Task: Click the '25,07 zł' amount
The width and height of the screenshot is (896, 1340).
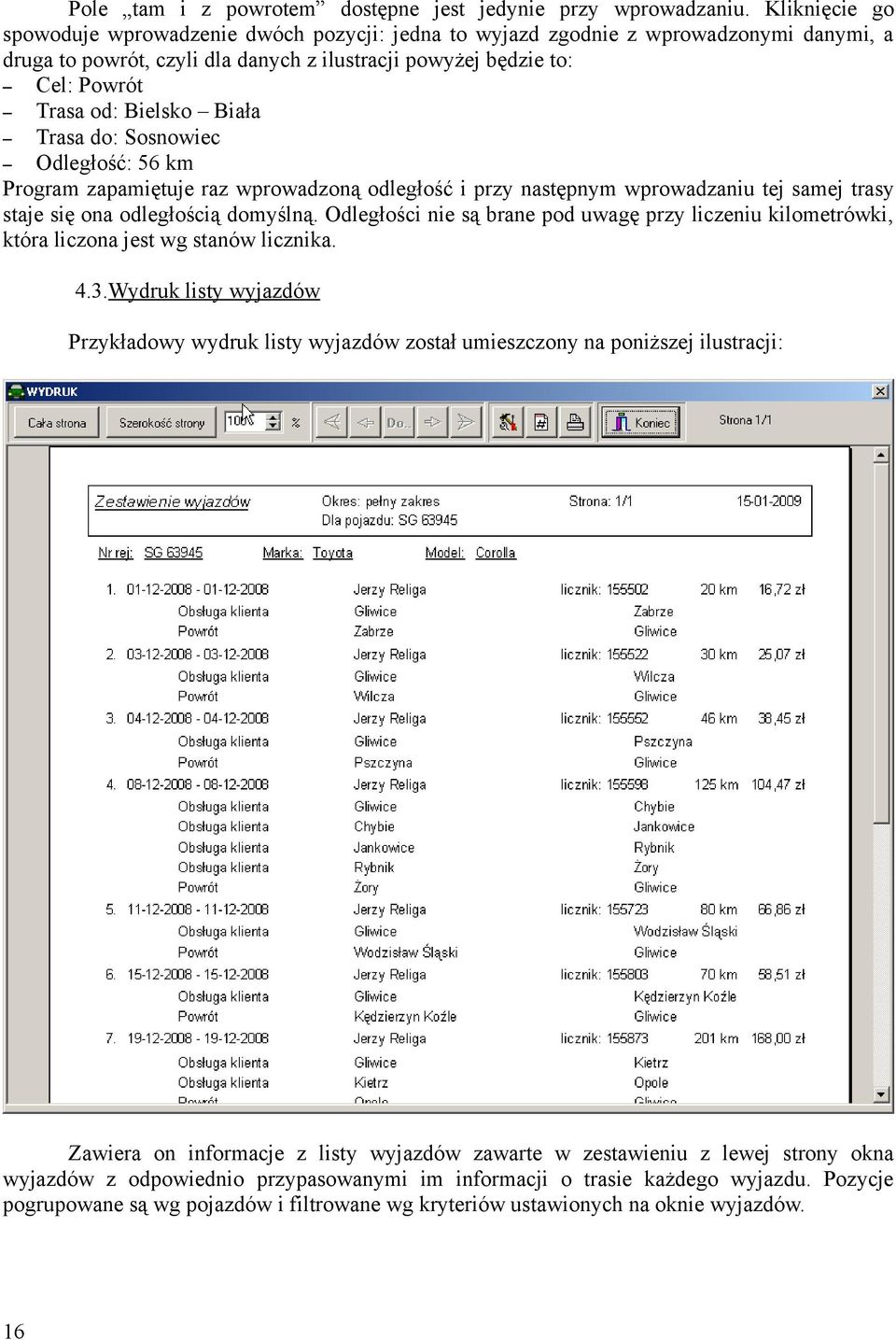Action: (x=782, y=655)
